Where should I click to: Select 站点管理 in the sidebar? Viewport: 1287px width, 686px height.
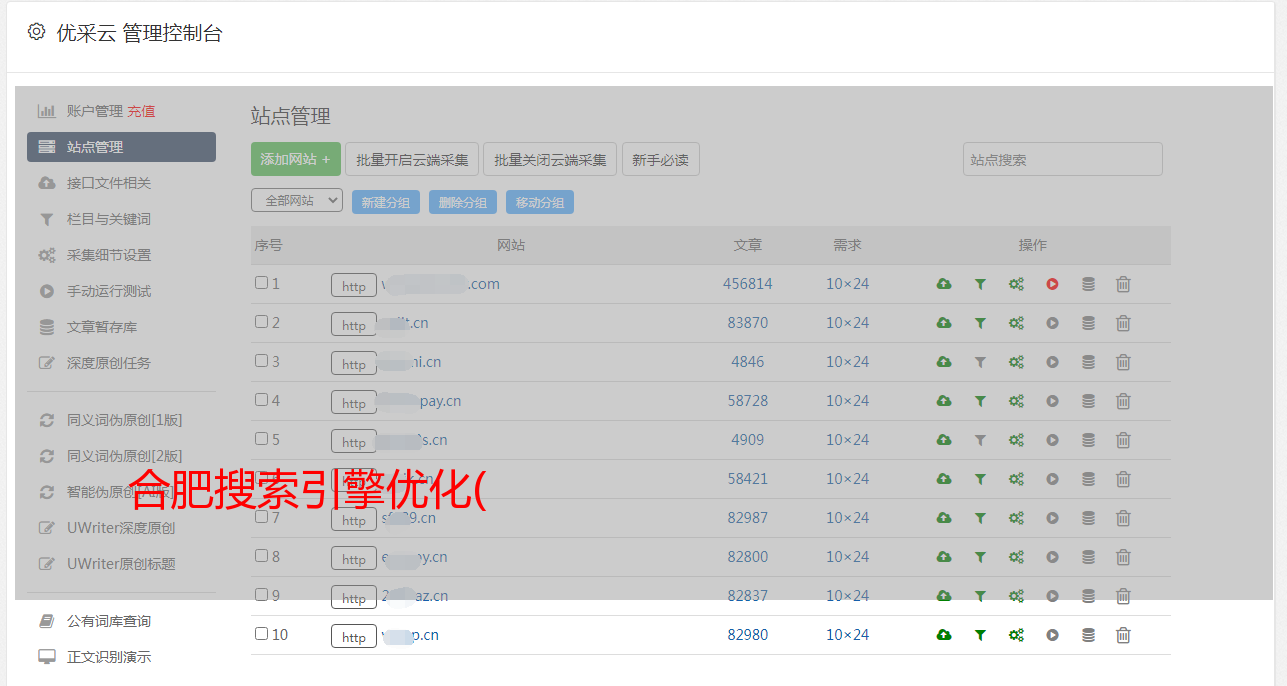[x=121, y=147]
